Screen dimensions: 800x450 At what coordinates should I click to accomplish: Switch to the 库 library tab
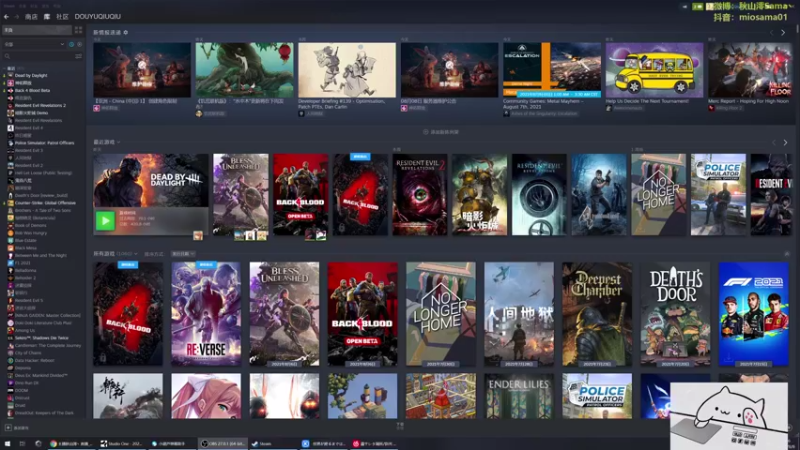(47, 17)
